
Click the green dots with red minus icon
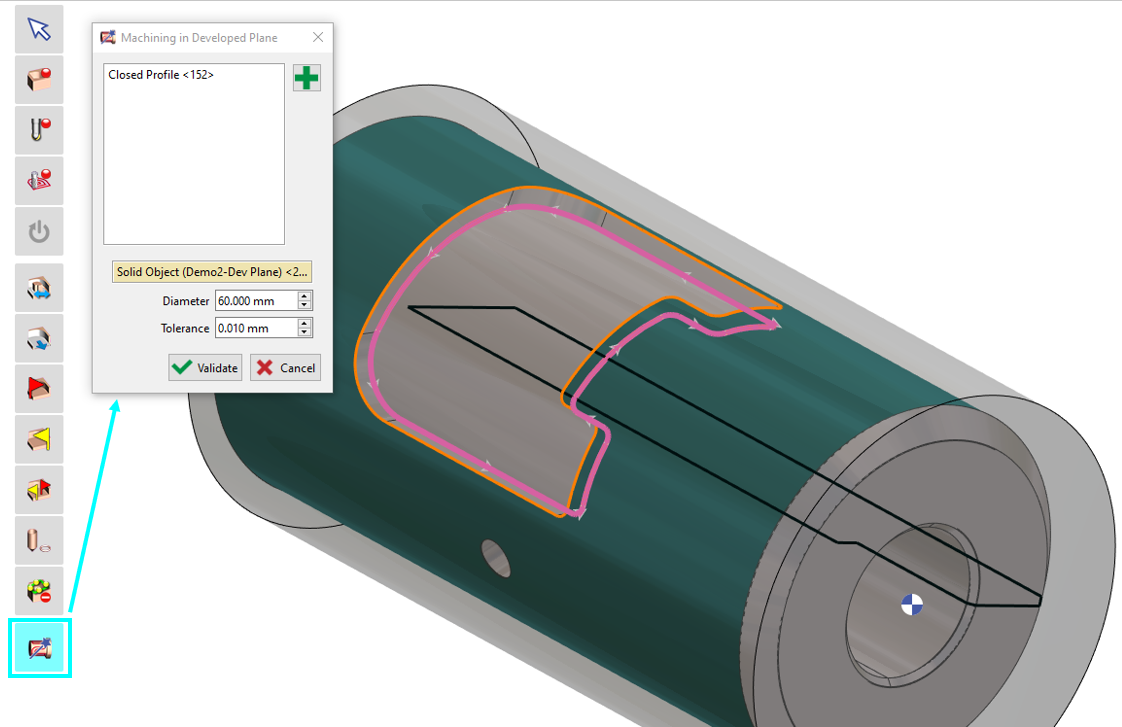point(39,591)
